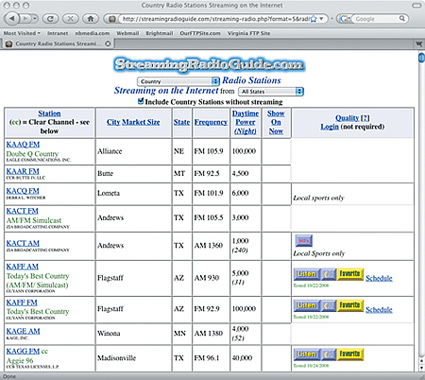Click the Google search input field
This screenshot has width=425, height=380.
[x=376, y=19]
